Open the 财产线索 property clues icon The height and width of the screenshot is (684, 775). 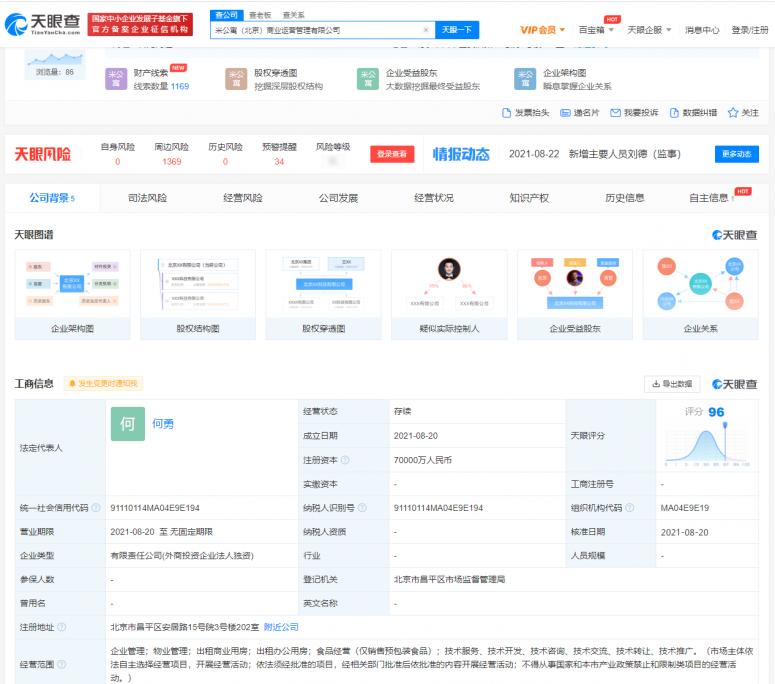coord(117,79)
